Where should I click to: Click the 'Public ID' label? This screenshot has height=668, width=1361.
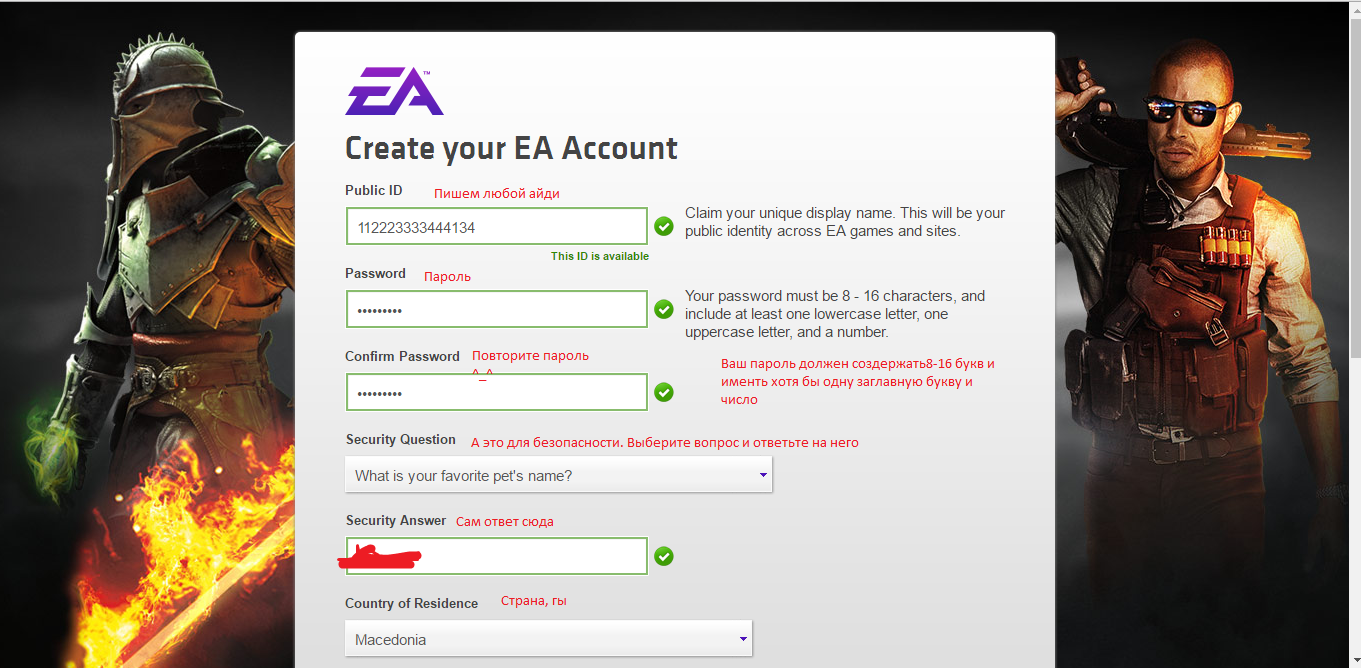[374, 191]
